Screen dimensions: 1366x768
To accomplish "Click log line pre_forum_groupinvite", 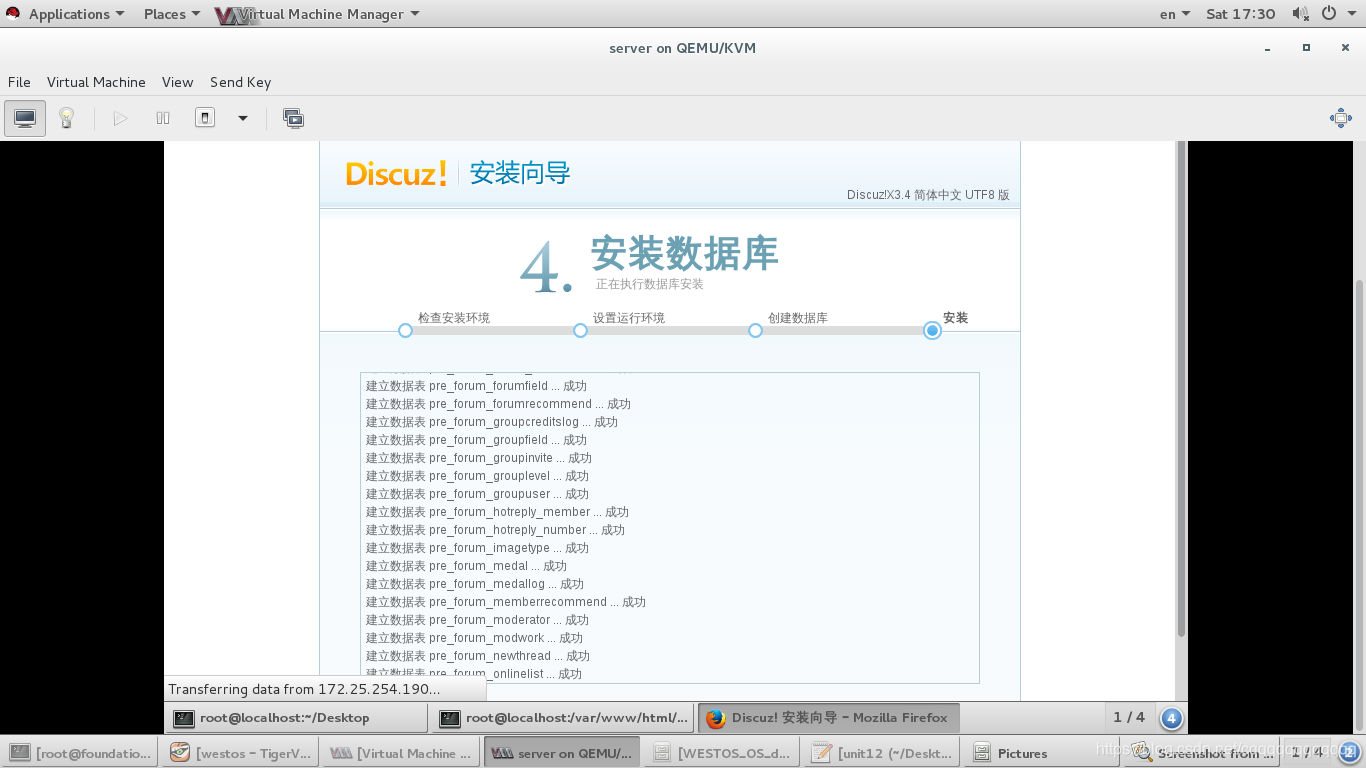I will (x=479, y=458).
